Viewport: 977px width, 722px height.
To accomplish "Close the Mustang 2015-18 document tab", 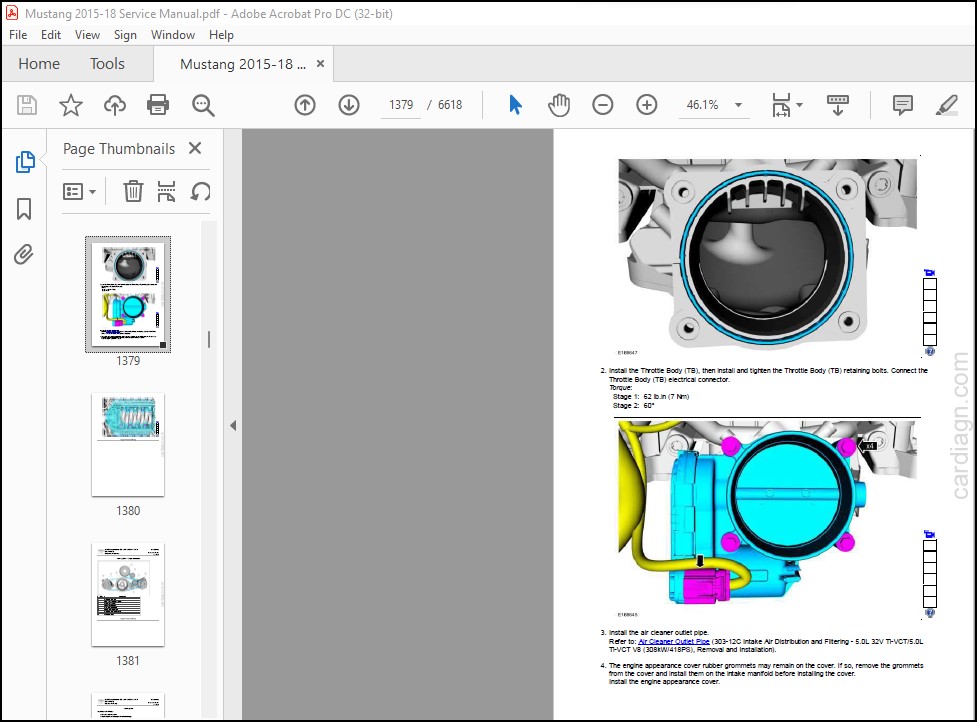I will pyautogui.click(x=320, y=64).
